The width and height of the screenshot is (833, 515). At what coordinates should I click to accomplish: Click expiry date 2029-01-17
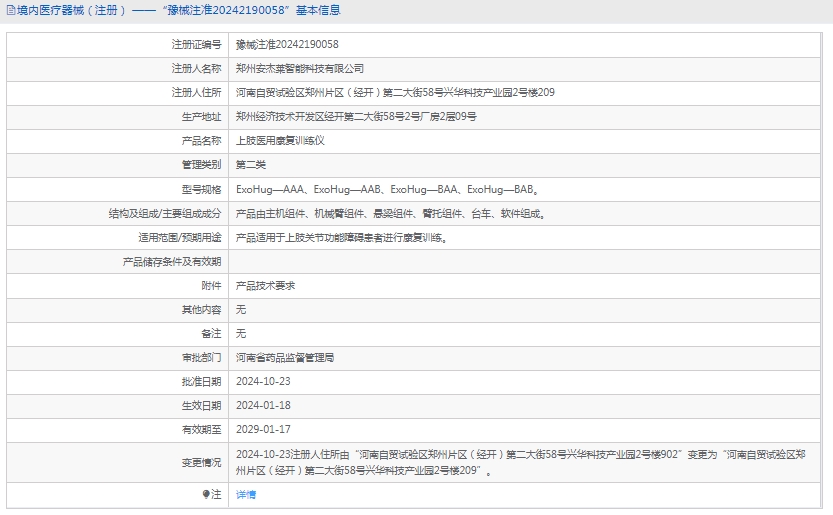click(x=262, y=429)
